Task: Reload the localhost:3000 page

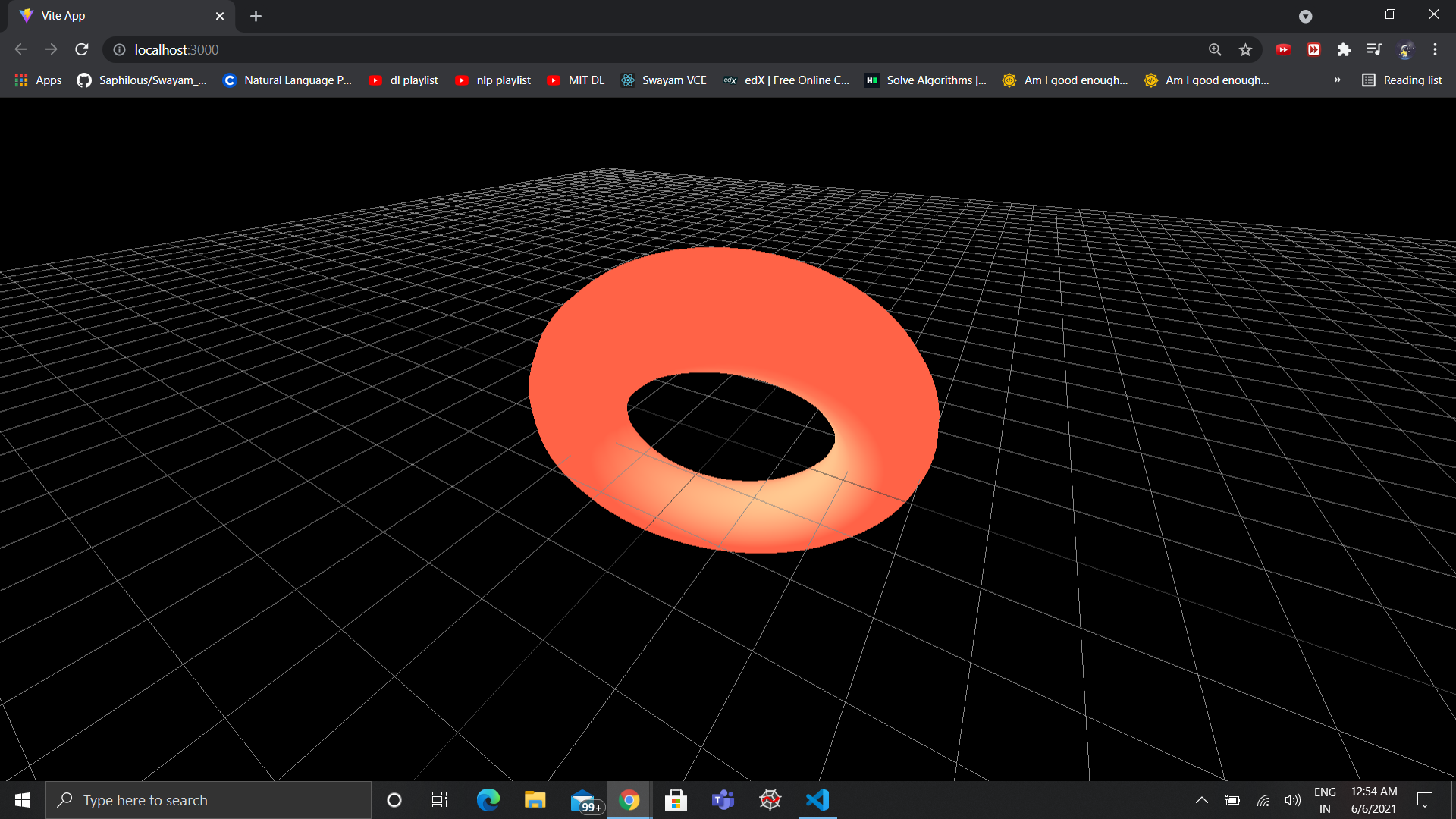Action: tap(81, 49)
